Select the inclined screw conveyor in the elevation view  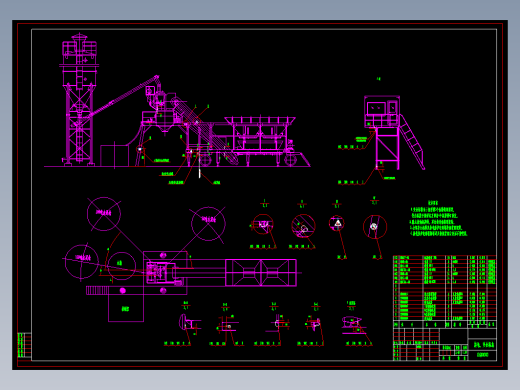click(125, 96)
